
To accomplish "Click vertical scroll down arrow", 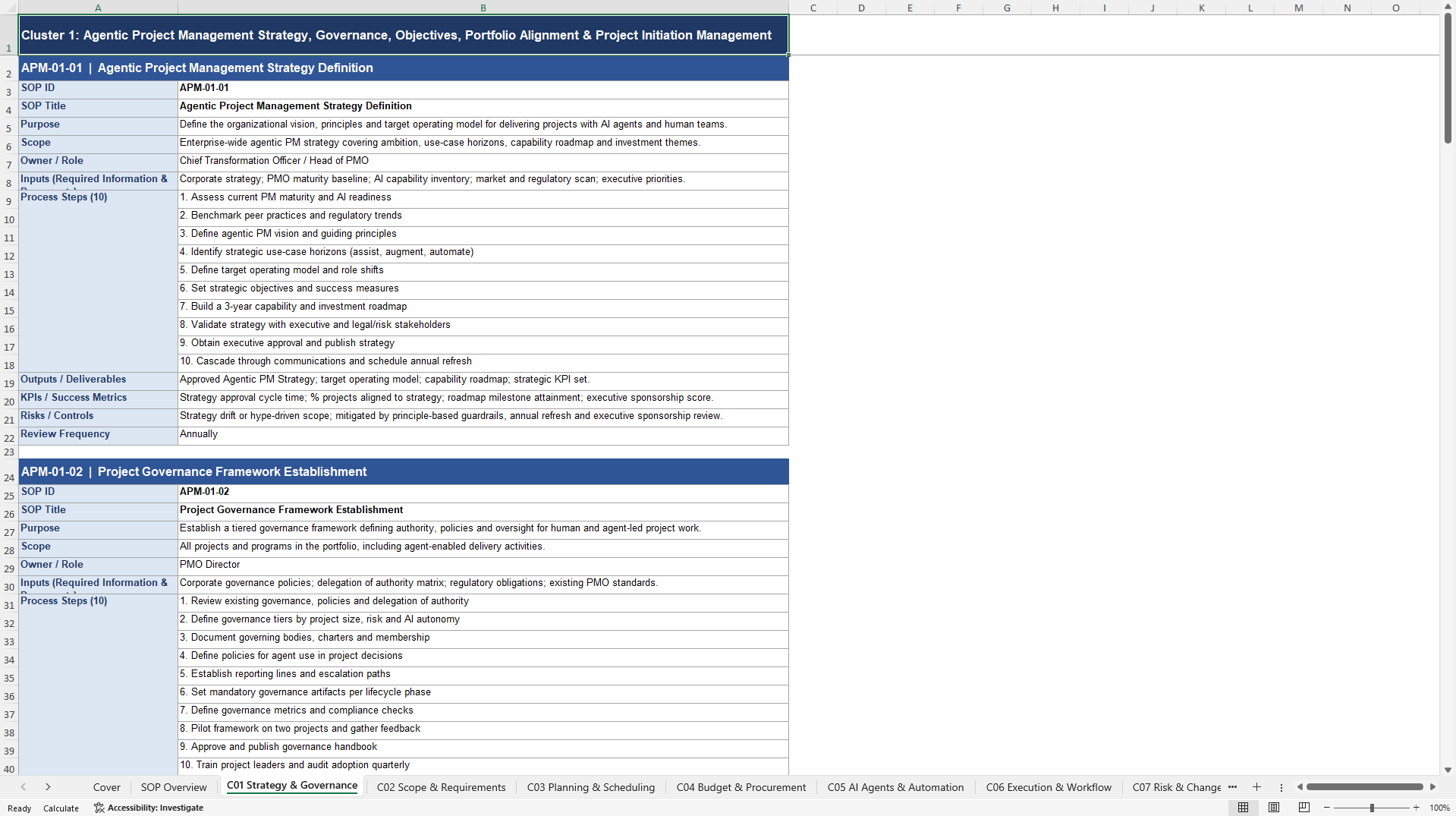I will (1448, 770).
